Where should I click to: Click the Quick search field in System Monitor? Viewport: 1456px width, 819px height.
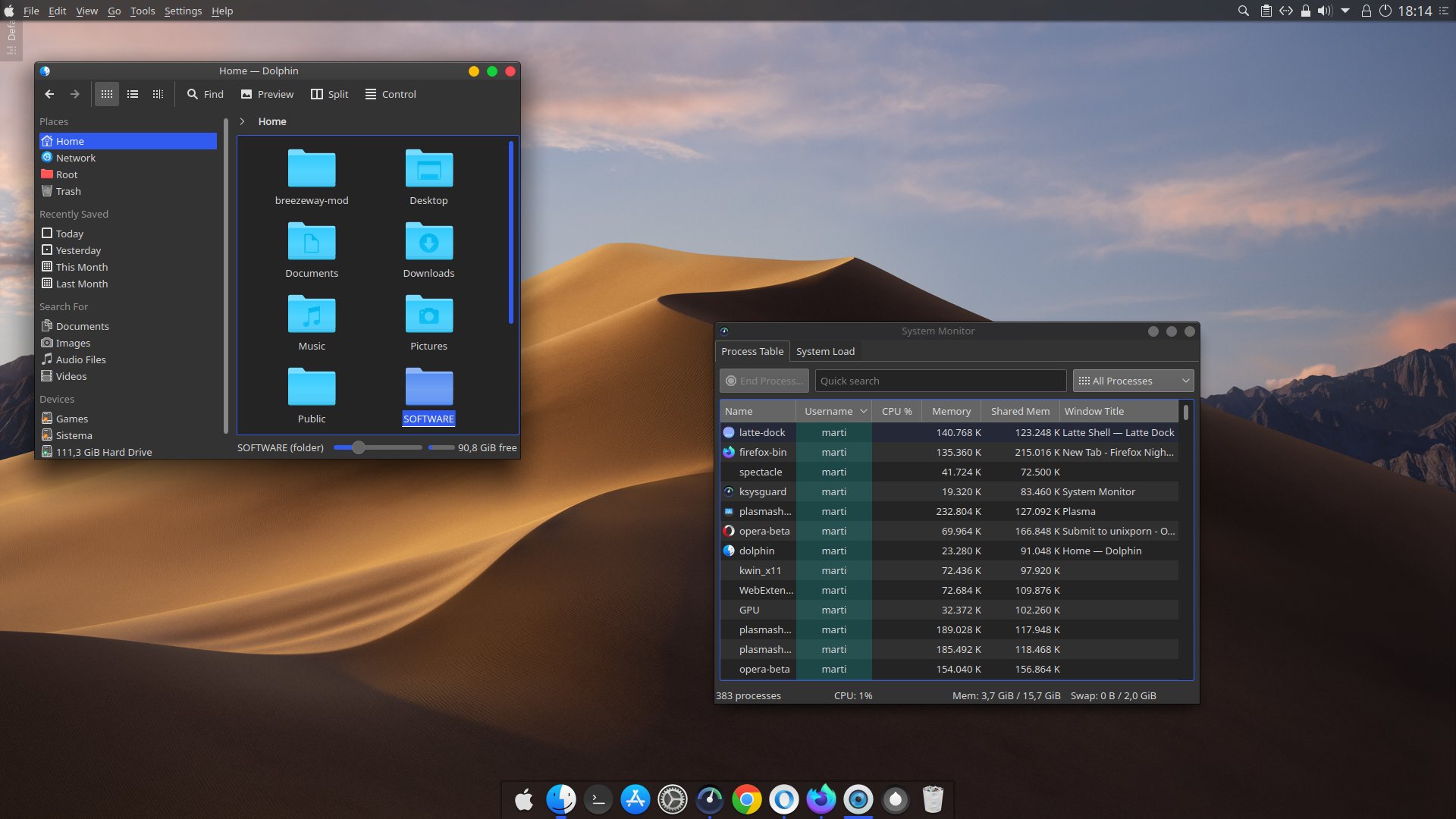(940, 380)
